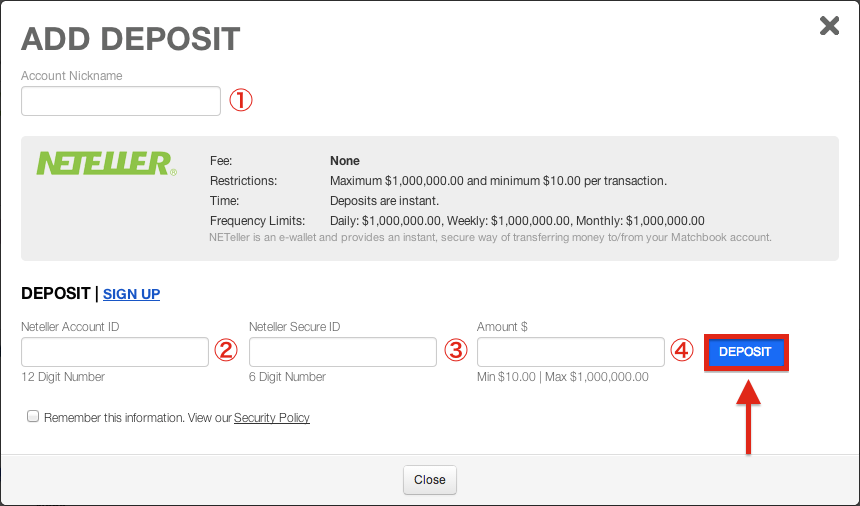
Task: Click the 'Fee:' label
Action: tap(221, 161)
